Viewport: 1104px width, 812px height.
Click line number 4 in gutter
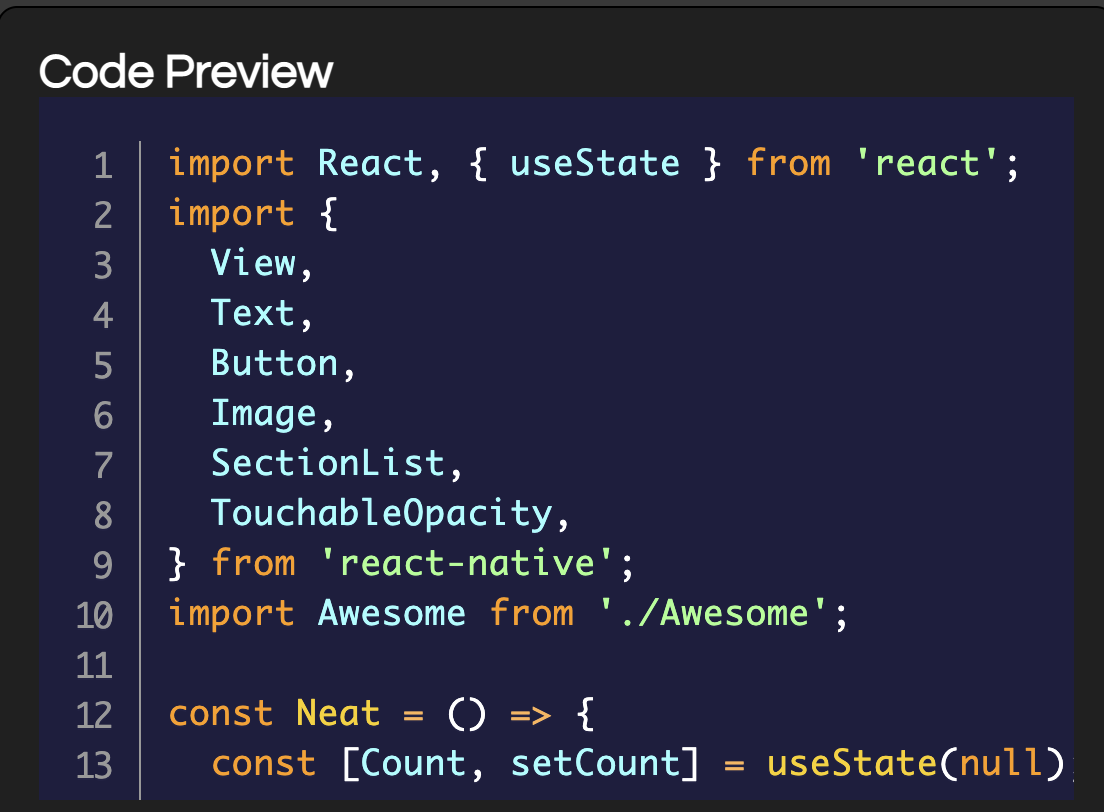(104, 316)
